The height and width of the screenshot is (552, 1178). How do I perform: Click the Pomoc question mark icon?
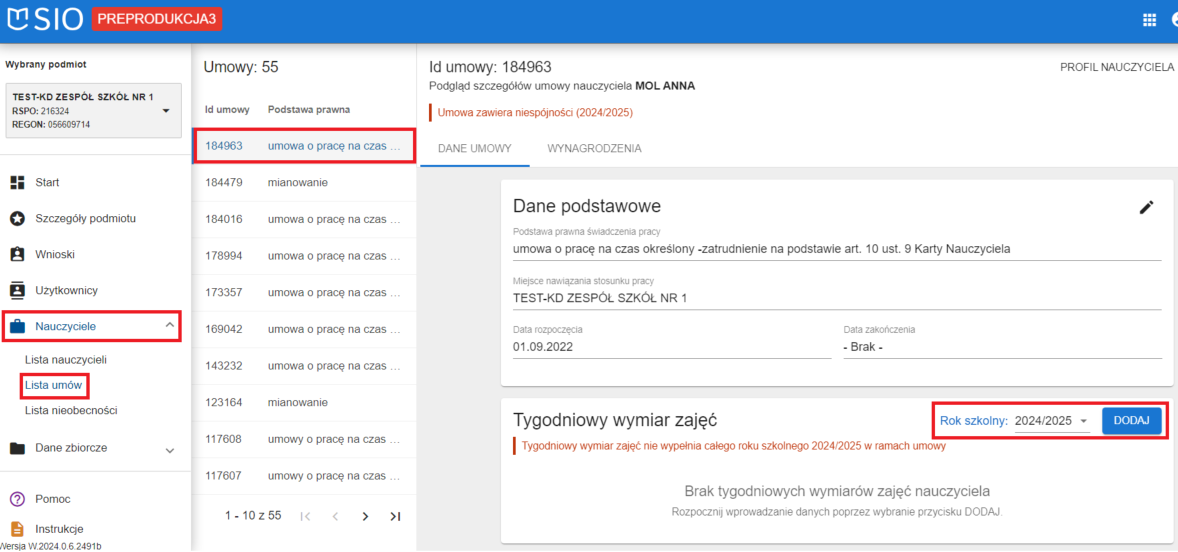tap(17, 499)
